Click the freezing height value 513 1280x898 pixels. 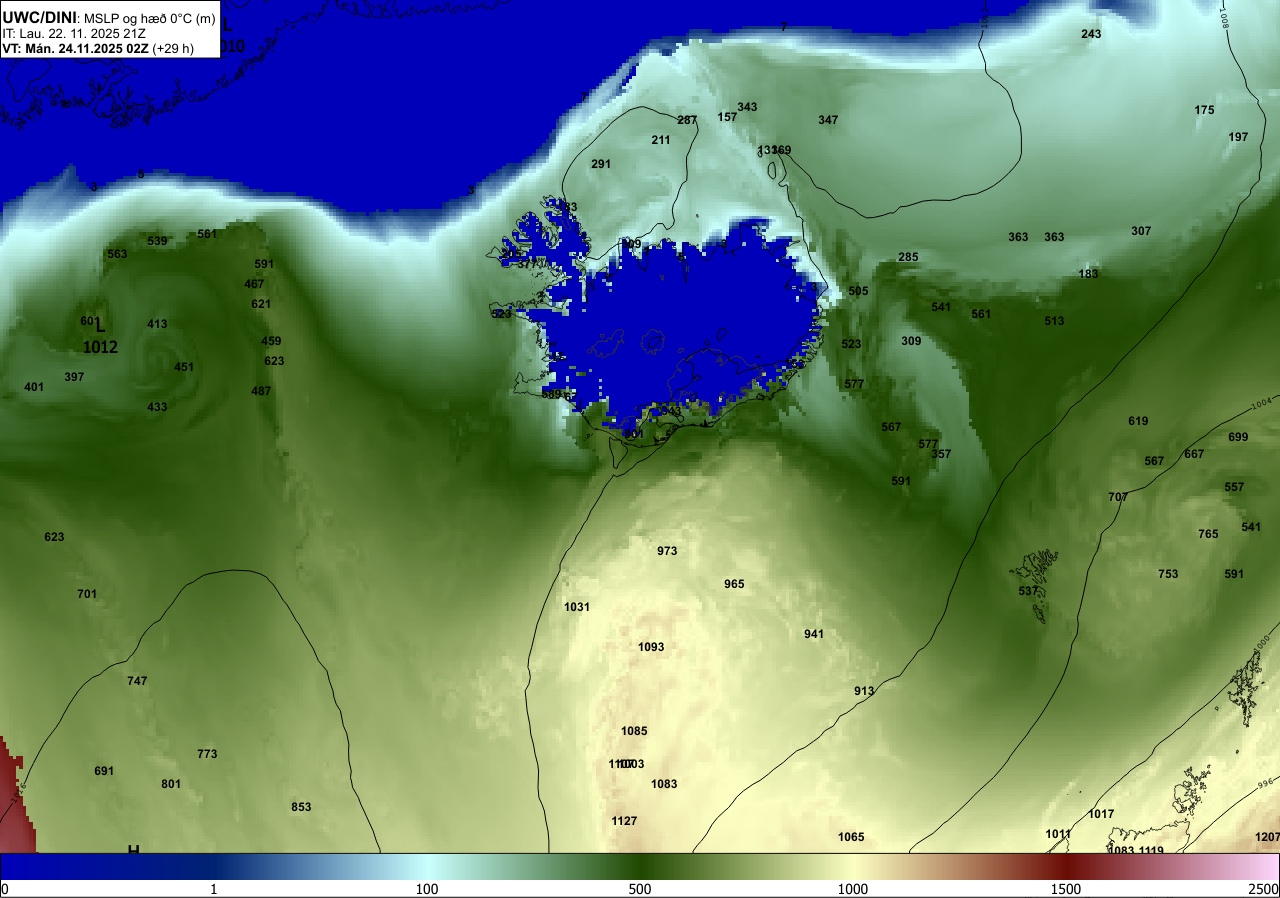[1054, 321]
